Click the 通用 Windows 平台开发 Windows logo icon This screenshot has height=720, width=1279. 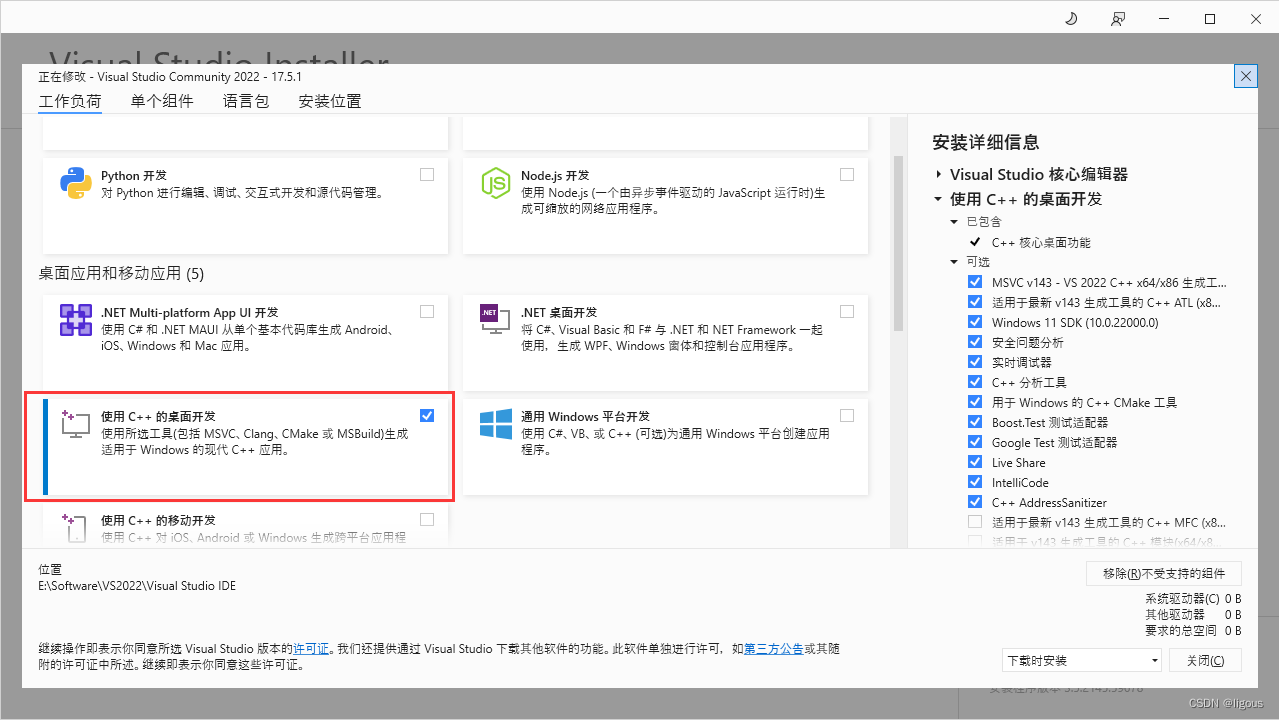point(496,424)
